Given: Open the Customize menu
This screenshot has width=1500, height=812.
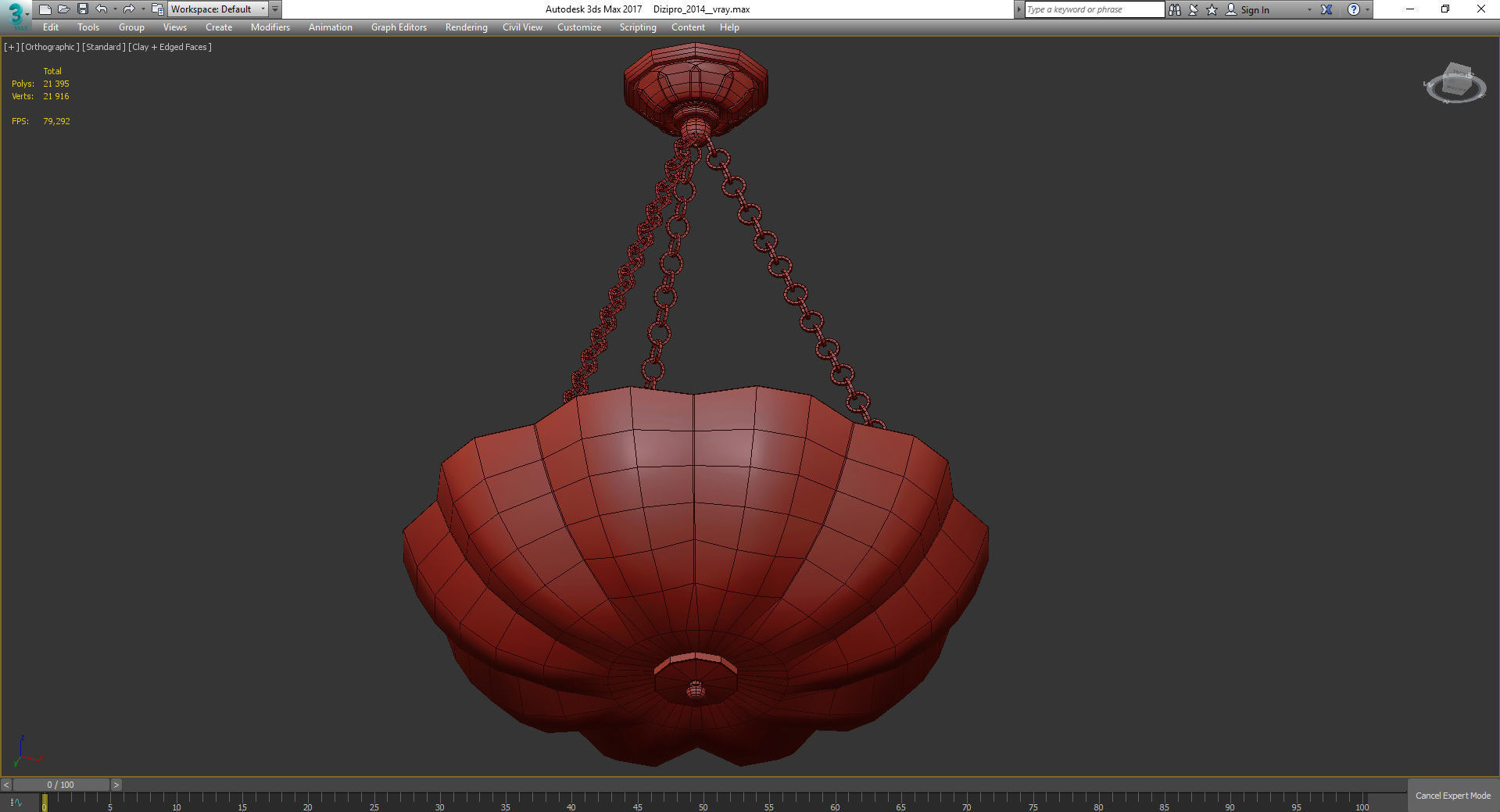Looking at the screenshot, I should (x=579, y=27).
